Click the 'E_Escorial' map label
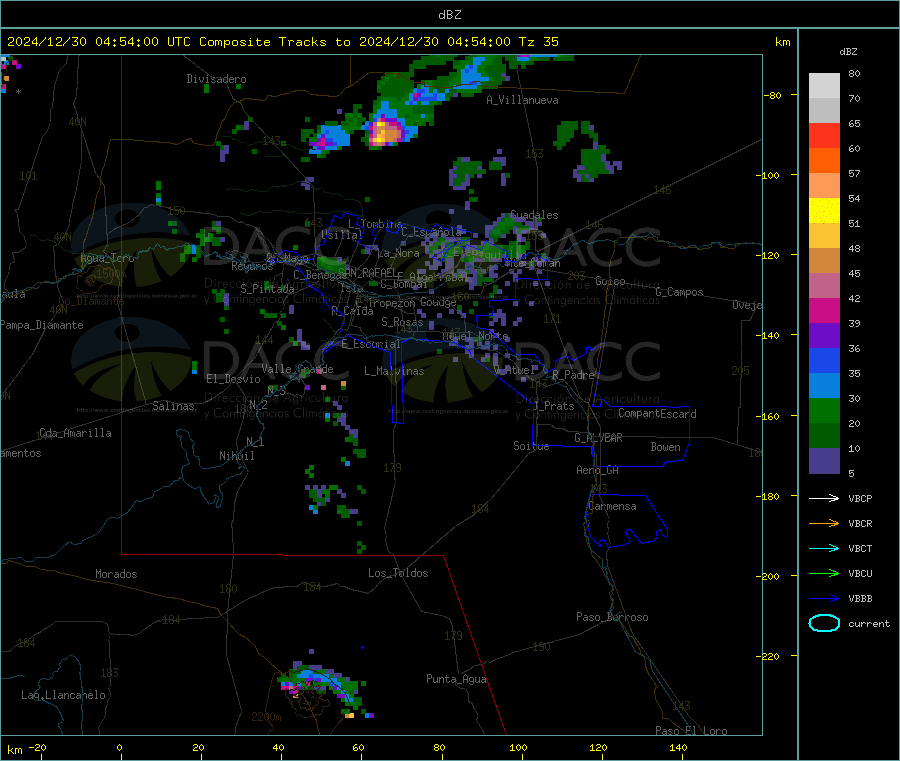 [x=371, y=344]
